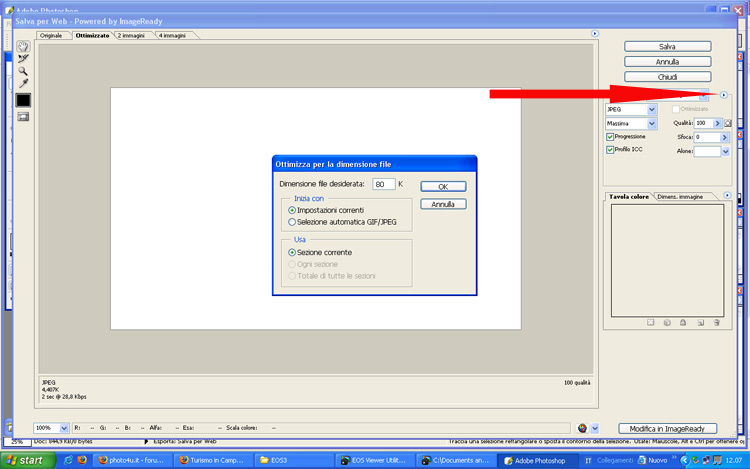Switch to the Originale tab

[x=51, y=35]
